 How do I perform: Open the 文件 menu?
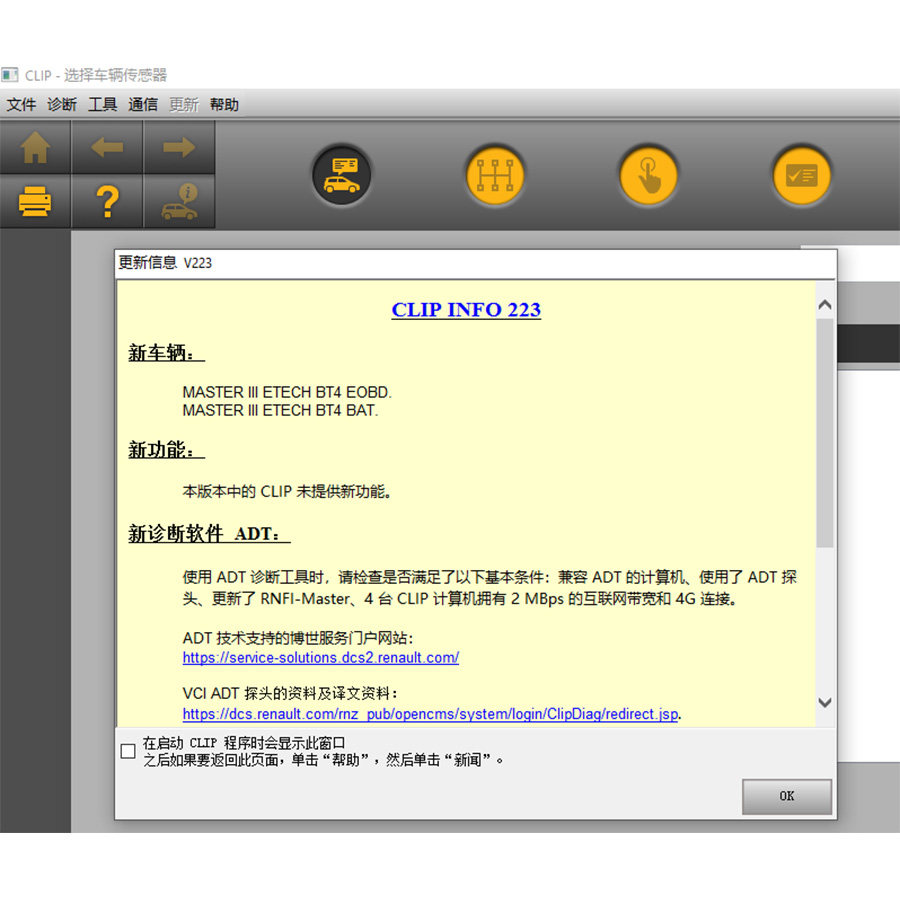(21, 104)
